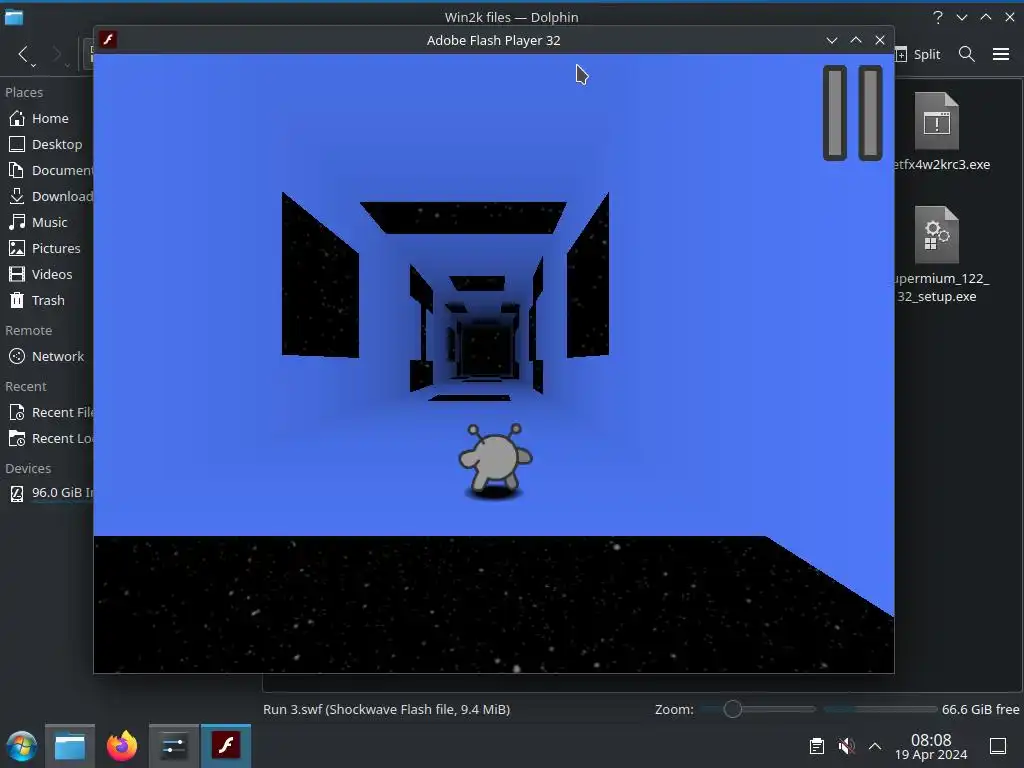The height and width of the screenshot is (768, 1024).
Task: Click Split view button in Dolphin
Action: click(x=918, y=54)
